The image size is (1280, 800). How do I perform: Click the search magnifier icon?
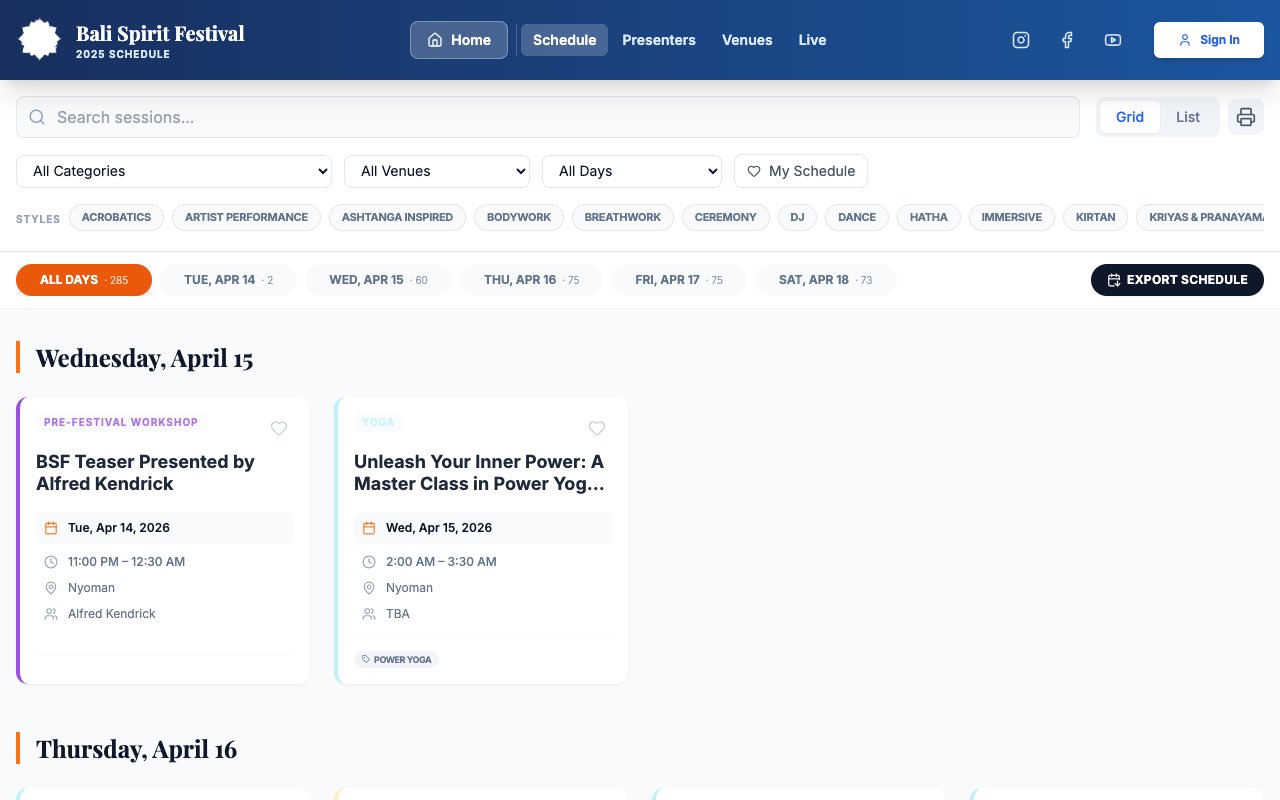[x=37, y=117]
